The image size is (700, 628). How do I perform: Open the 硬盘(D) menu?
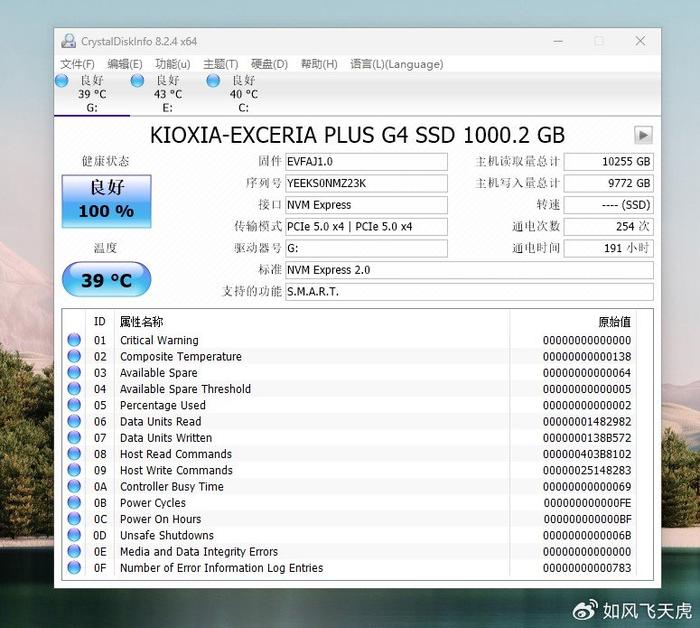pyautogui.click(x=269, y=64)
